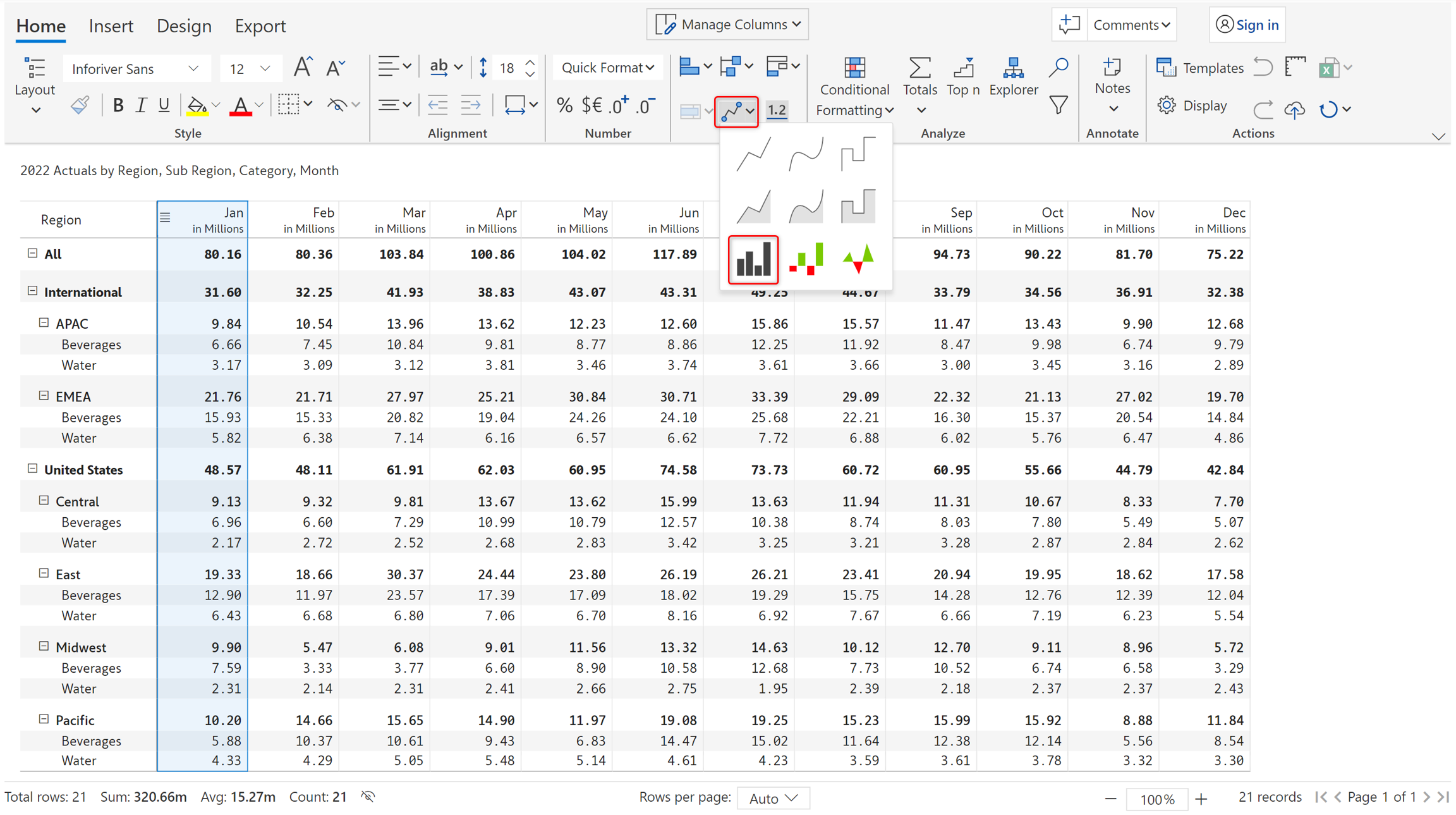Screen dimensions: 1456x815
Task: Pick the smooth line sparkline style
Action: (x=806, y=152)
